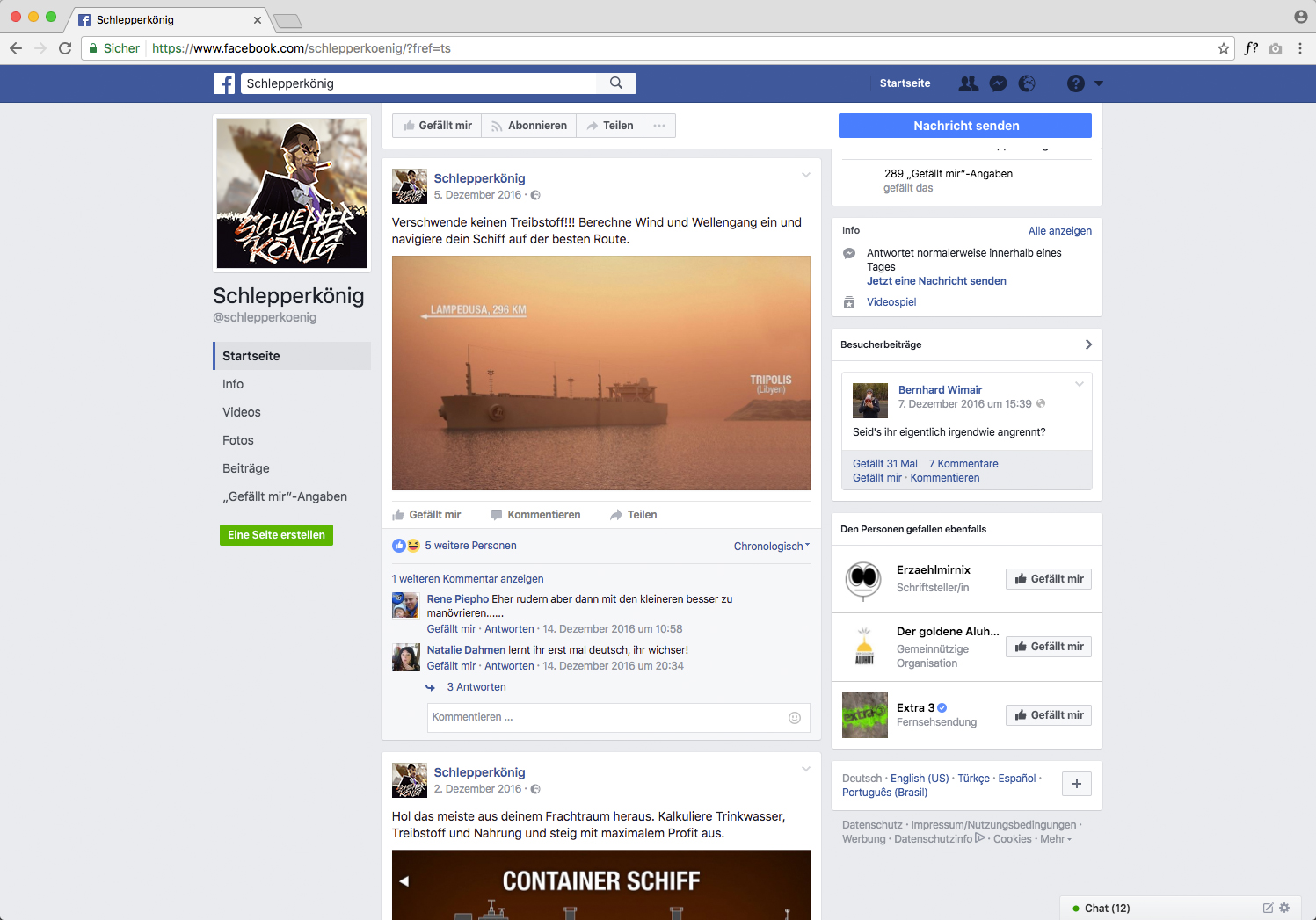Screen dimensions: 1316x920
Task: Like the Lampedusa post with Gefällt mir
Action: tap(426, 515)
